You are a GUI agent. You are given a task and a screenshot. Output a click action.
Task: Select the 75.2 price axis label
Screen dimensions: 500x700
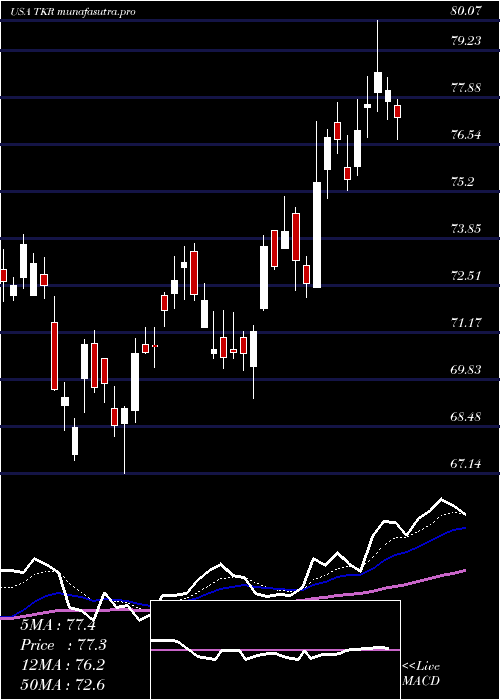tap(462, 182)
